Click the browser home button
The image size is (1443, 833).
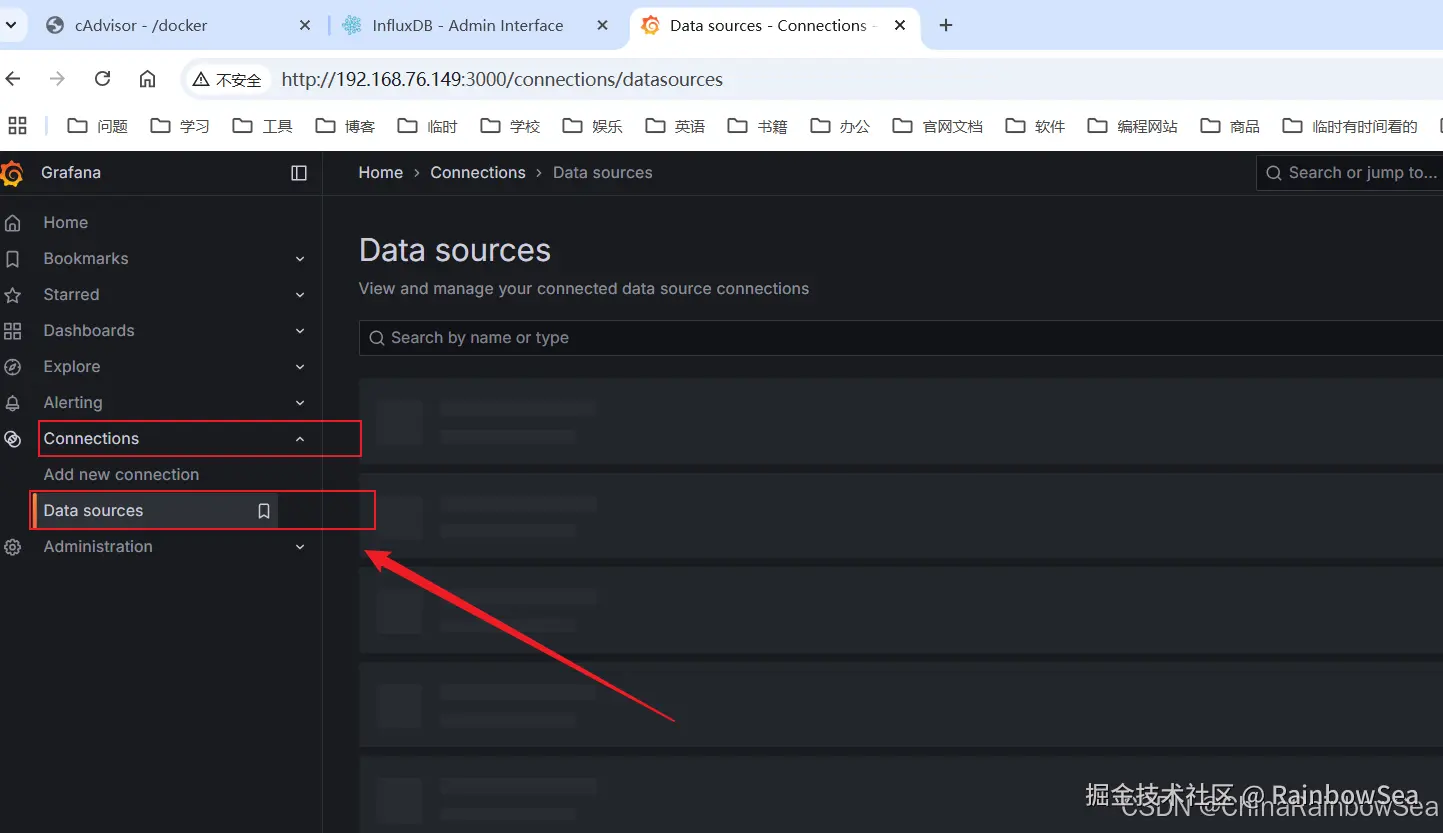coord(147,79)
